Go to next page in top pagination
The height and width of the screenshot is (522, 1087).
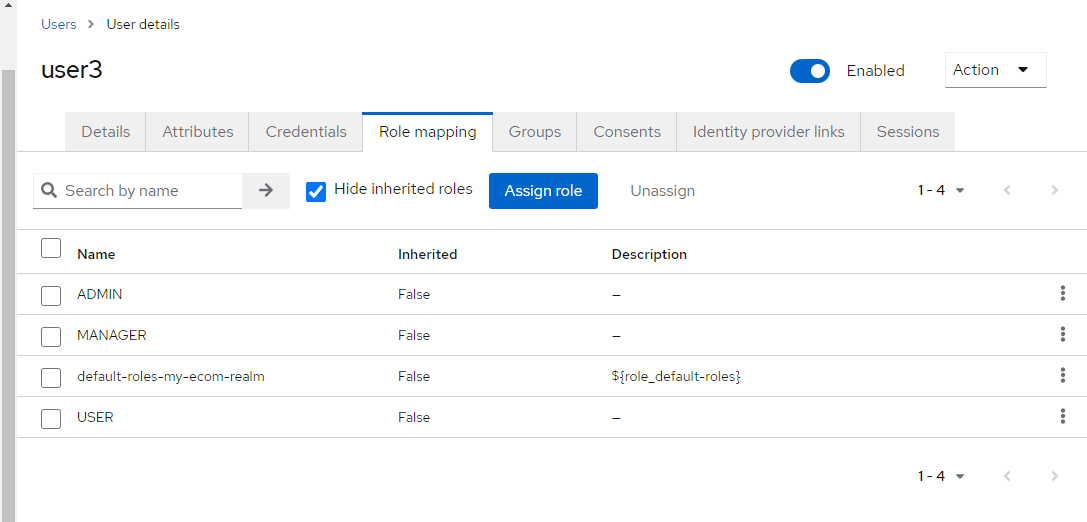[x=1054, y=190]
